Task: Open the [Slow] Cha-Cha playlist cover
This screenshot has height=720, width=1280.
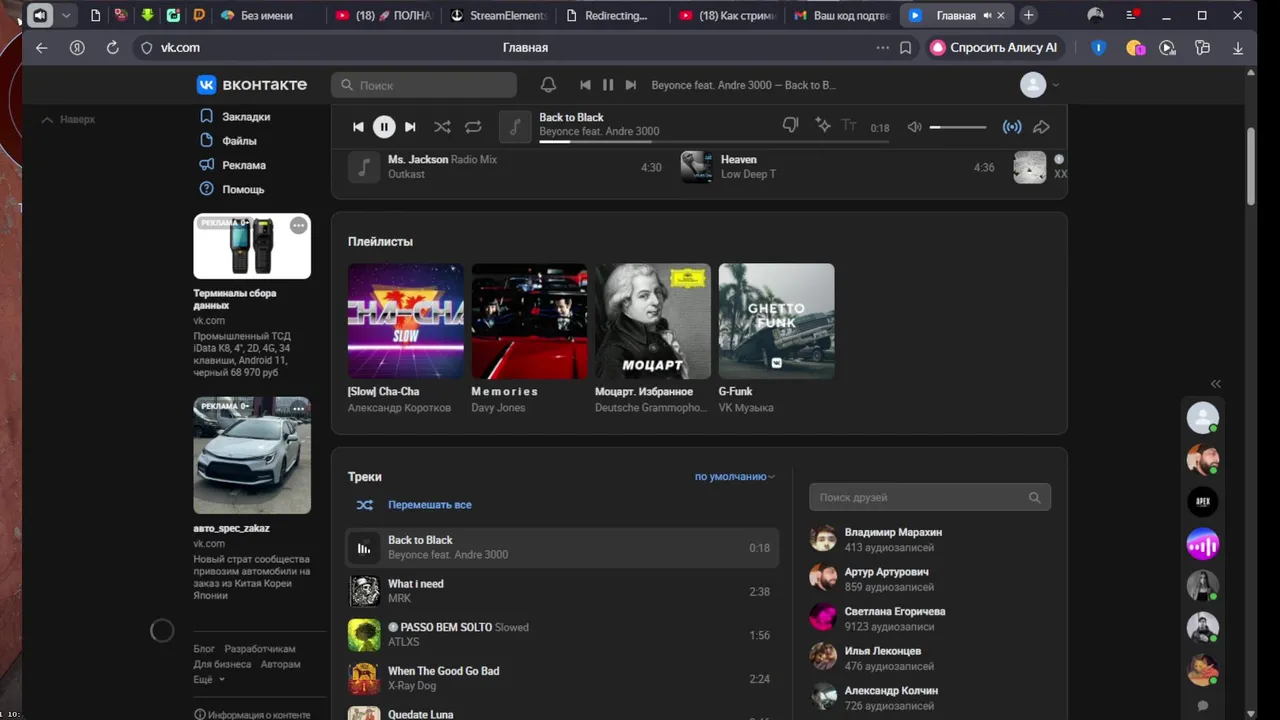Action: (405, 321)
